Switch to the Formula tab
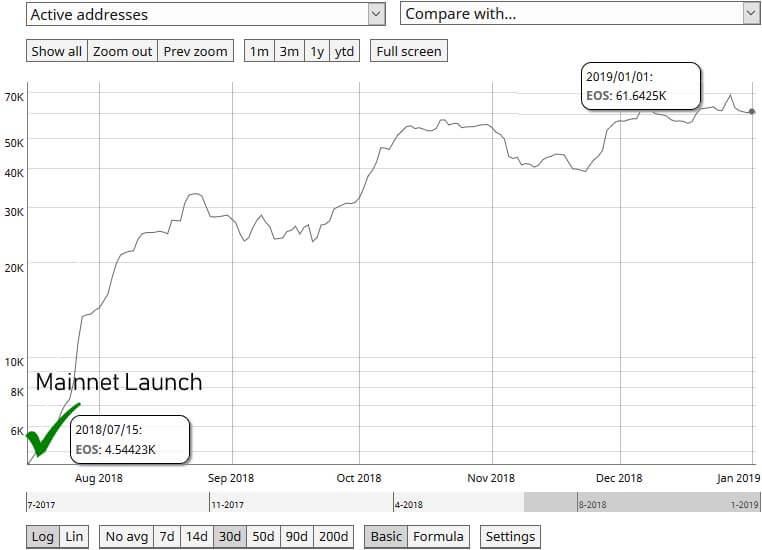 (x=438, y=536)
